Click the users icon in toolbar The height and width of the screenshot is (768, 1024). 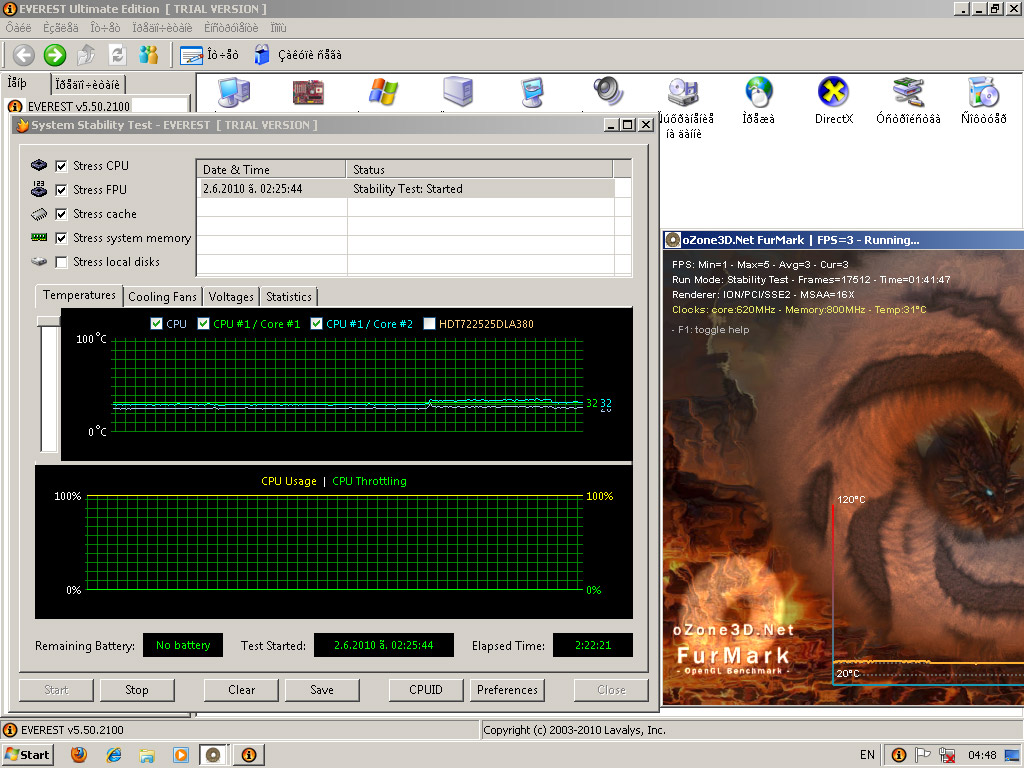click(x=148, y=55)
